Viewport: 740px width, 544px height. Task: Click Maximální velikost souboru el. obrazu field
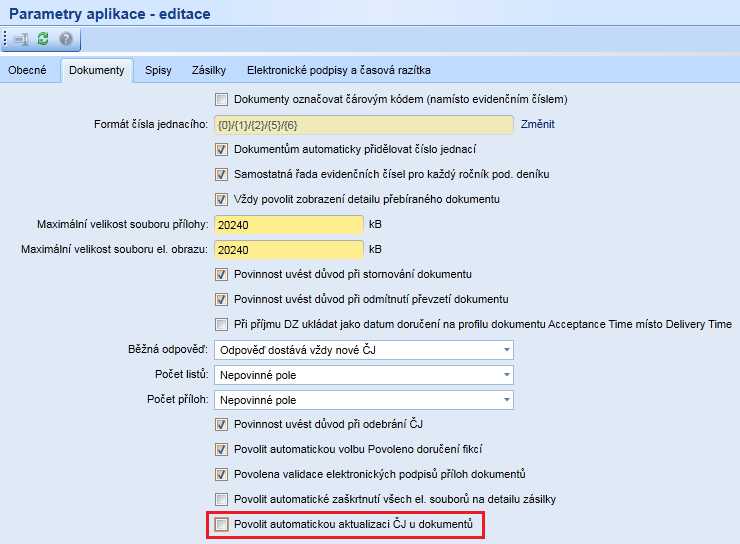click(x=289, y=250)
